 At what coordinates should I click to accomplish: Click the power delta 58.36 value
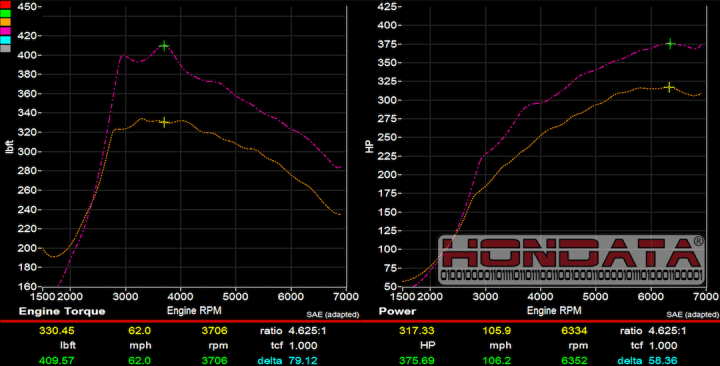pos(663,360)
